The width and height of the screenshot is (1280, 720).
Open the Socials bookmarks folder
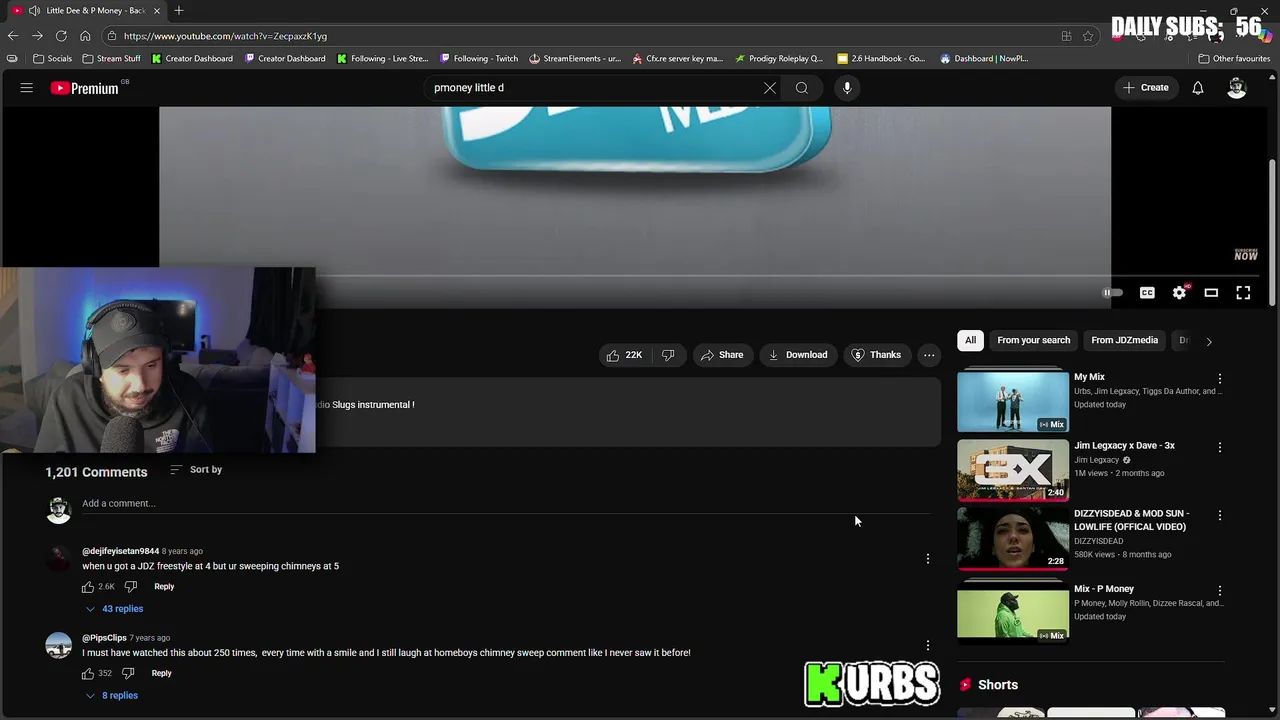(52, 58)
